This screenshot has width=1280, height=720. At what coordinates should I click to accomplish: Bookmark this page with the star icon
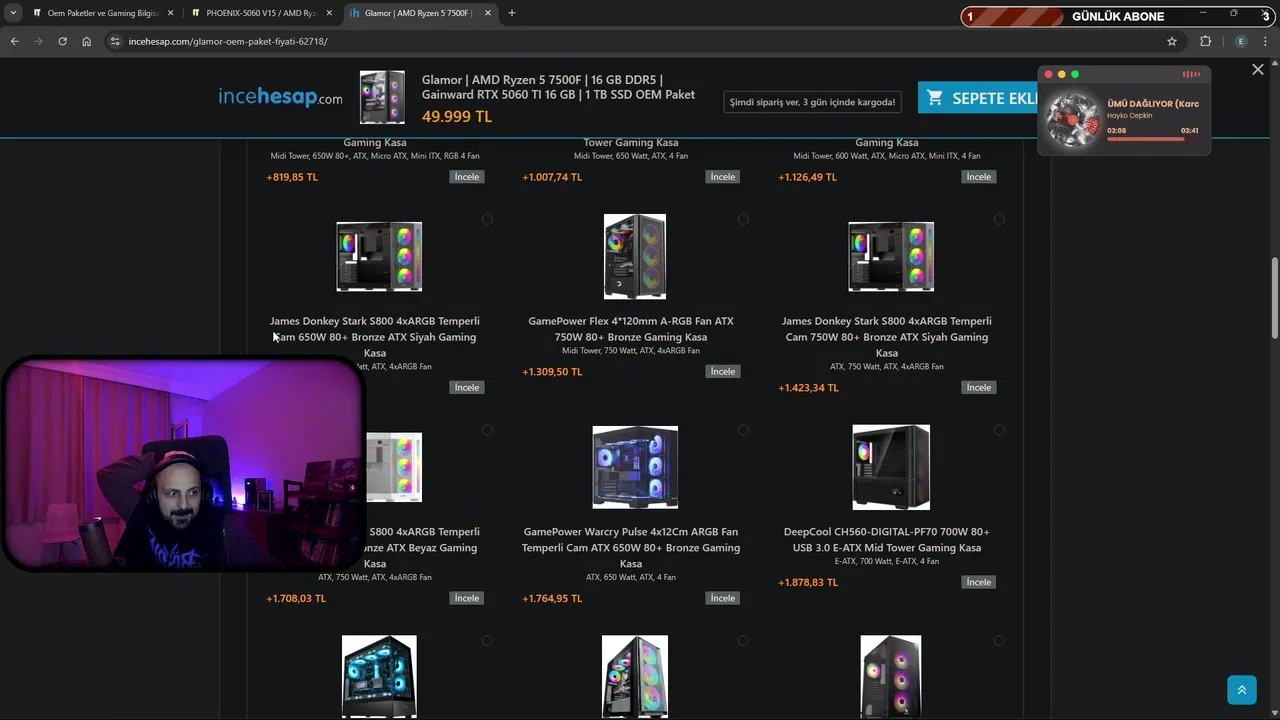click(1172, 41)
